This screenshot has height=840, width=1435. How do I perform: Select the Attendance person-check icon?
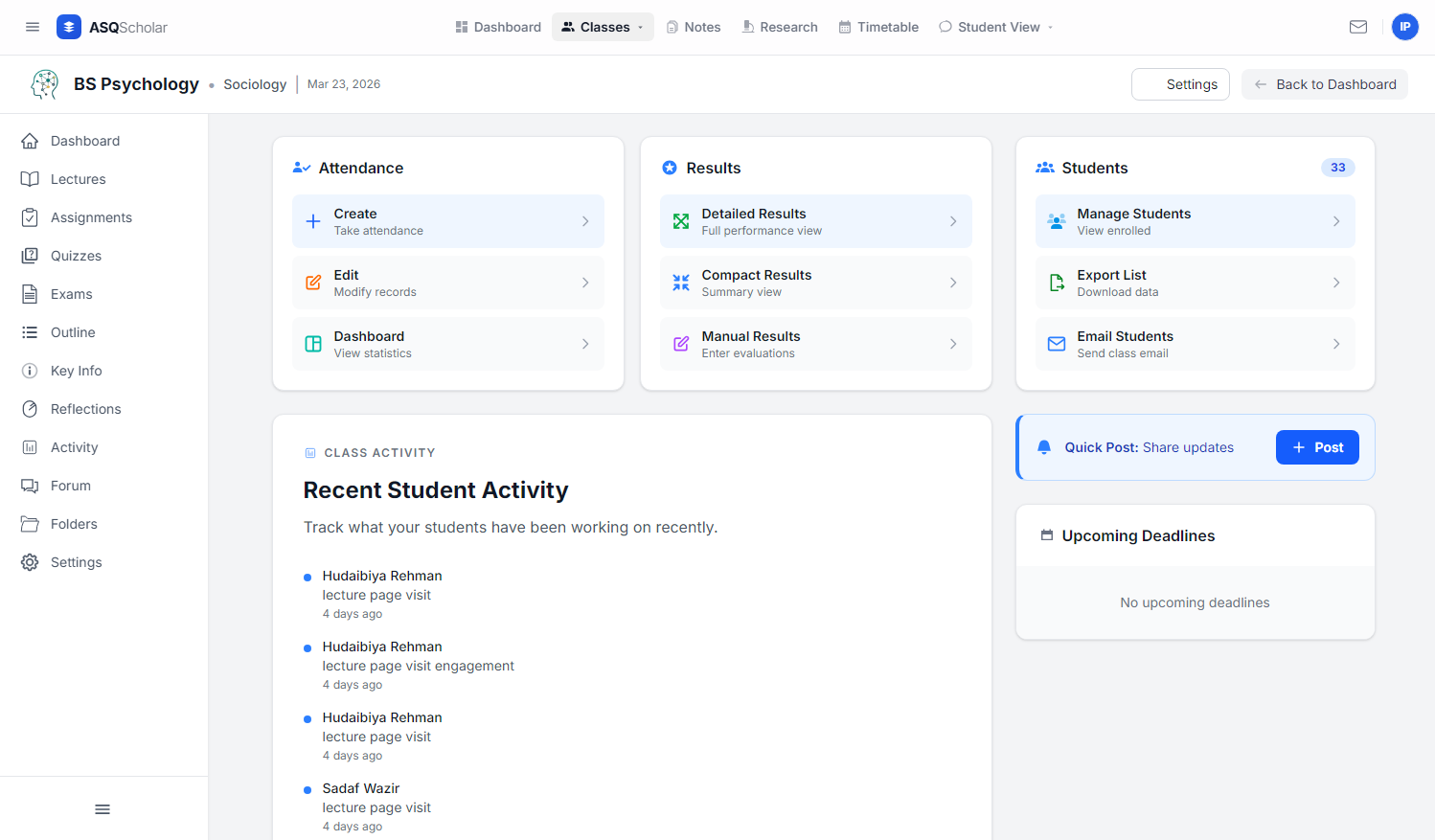(x=299, y=167)
